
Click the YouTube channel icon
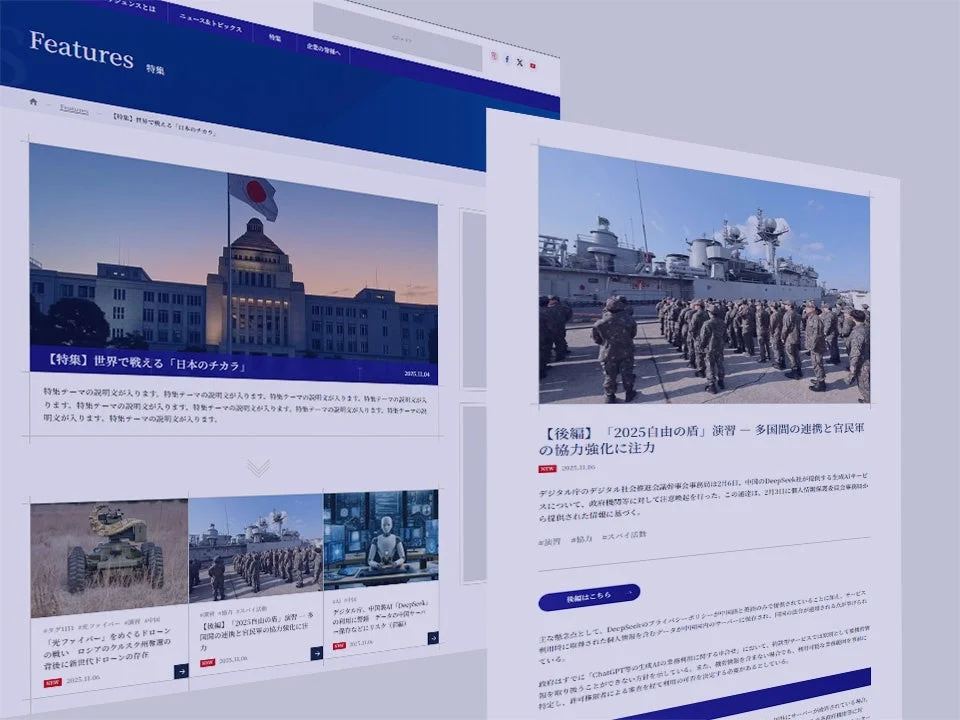(x=532, y=66)
